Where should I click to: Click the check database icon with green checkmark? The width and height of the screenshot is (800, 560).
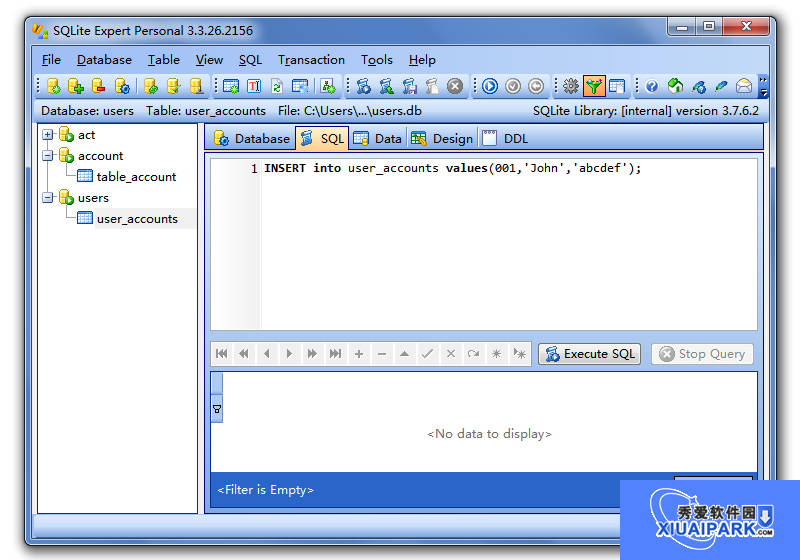point(173,86)
